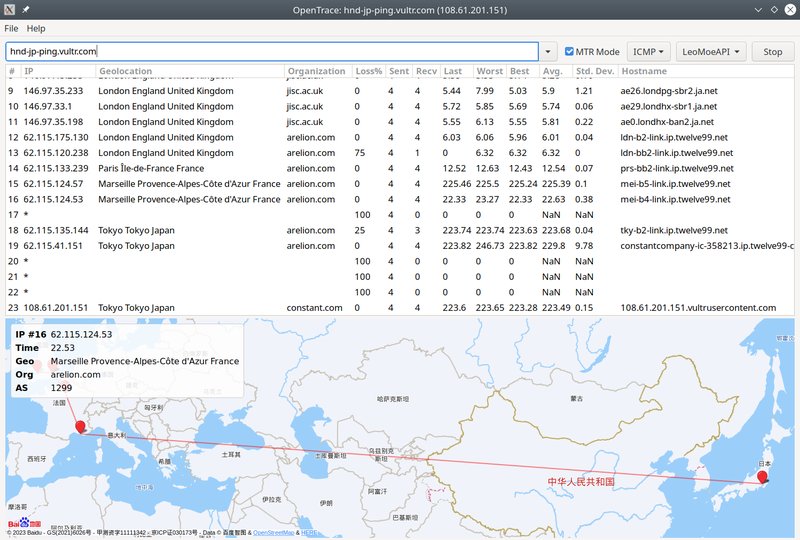Sort the table by the Loss% column
Screen dimensions: 800x540
367,72
